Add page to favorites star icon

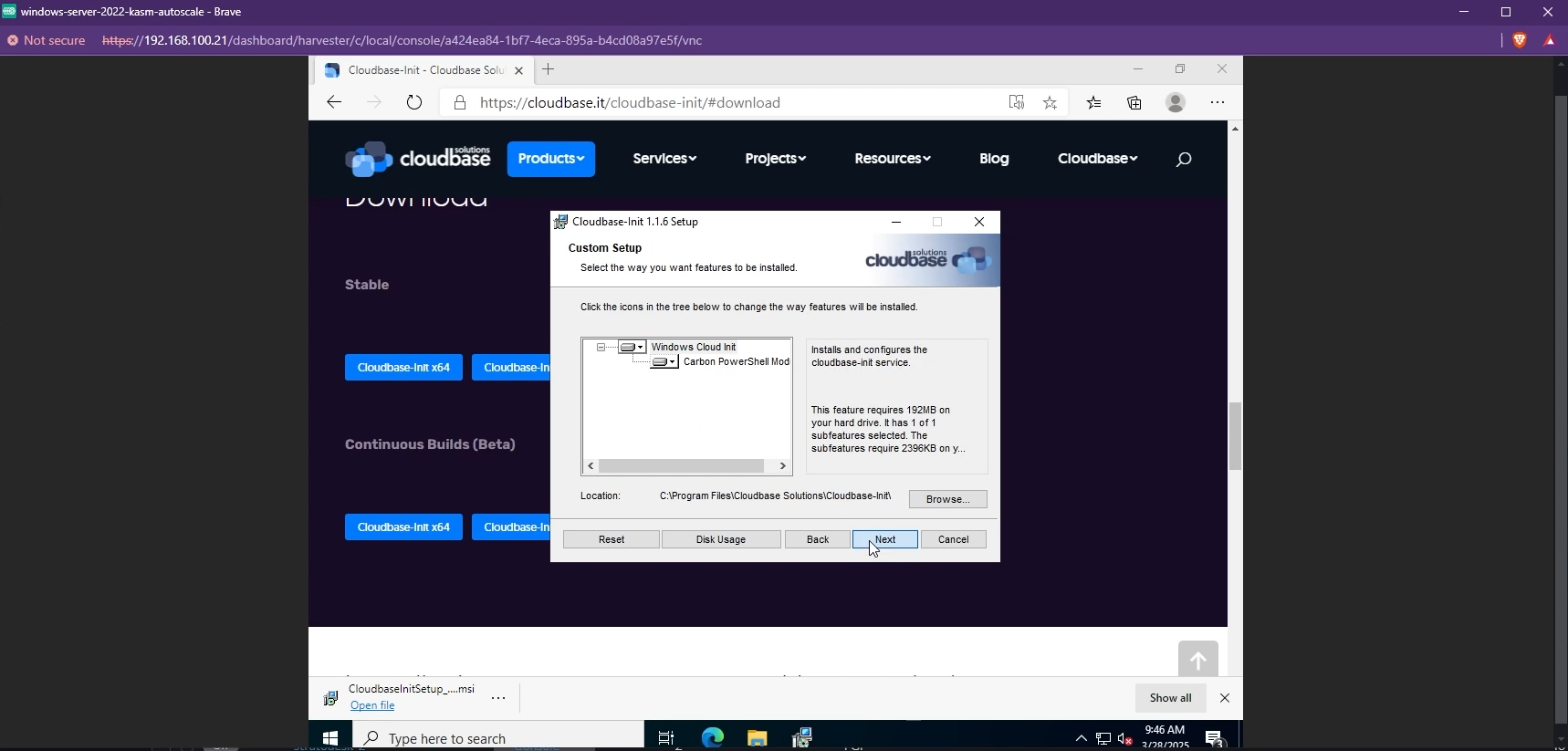click(x=1050, y=102)
